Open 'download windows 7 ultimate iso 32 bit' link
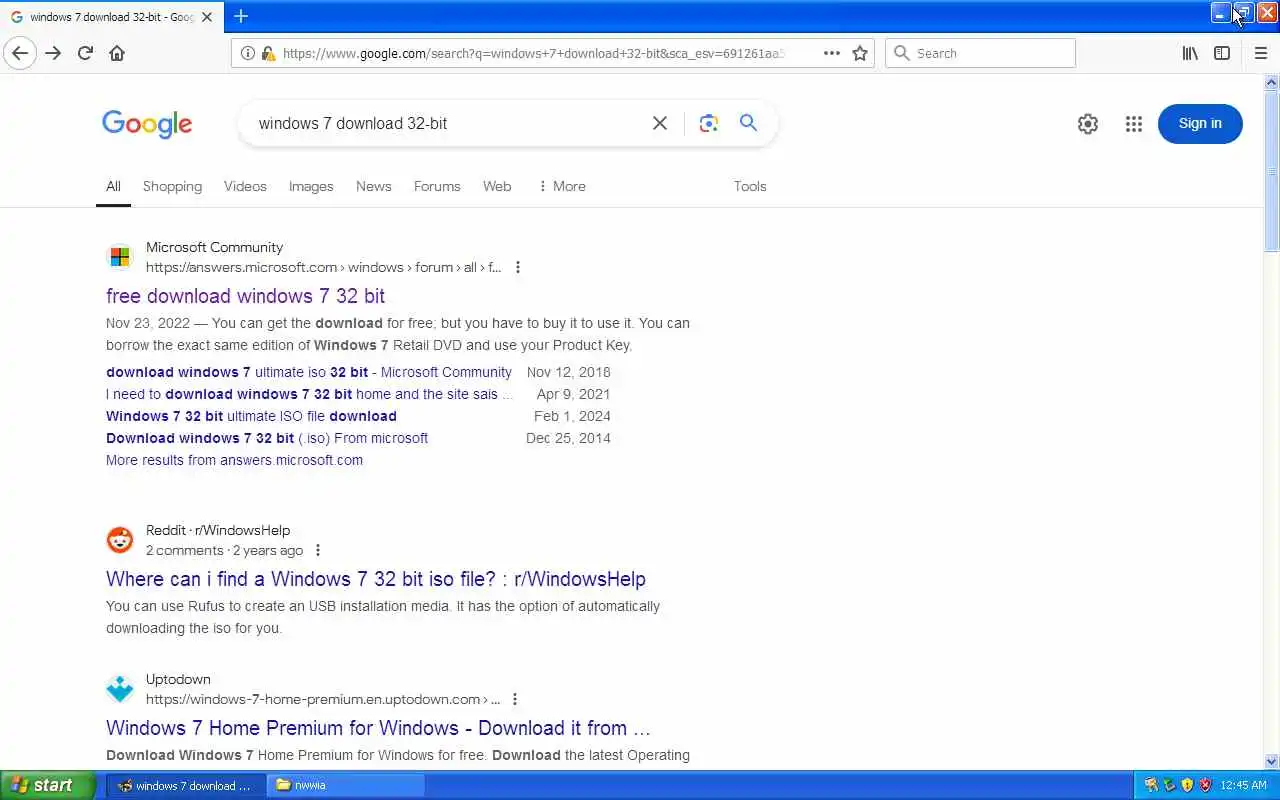 click(x=309, y=372)
